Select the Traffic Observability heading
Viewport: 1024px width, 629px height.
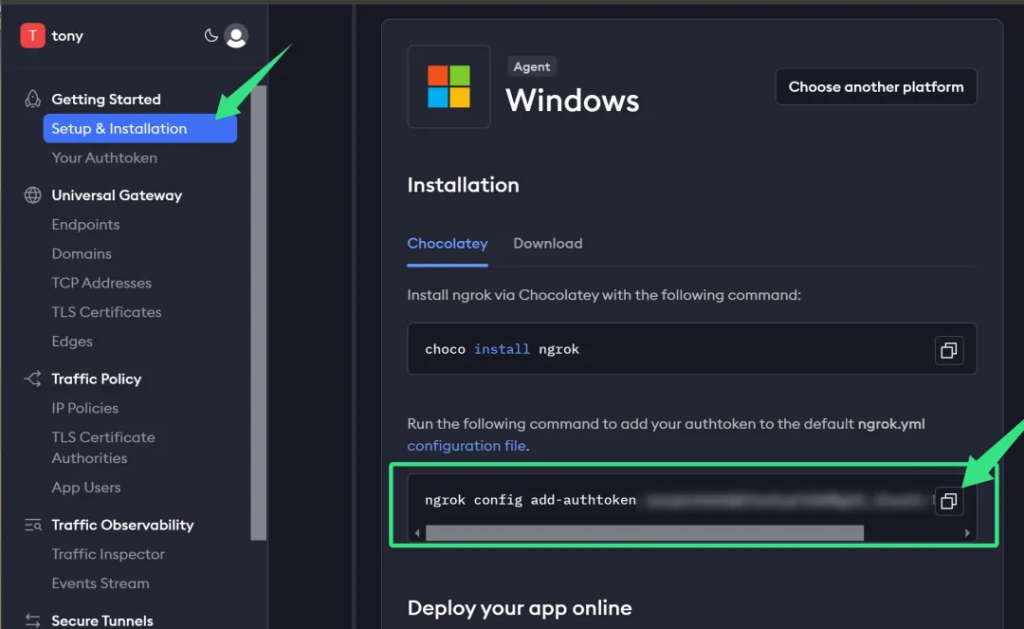click(x=123, y=524)
